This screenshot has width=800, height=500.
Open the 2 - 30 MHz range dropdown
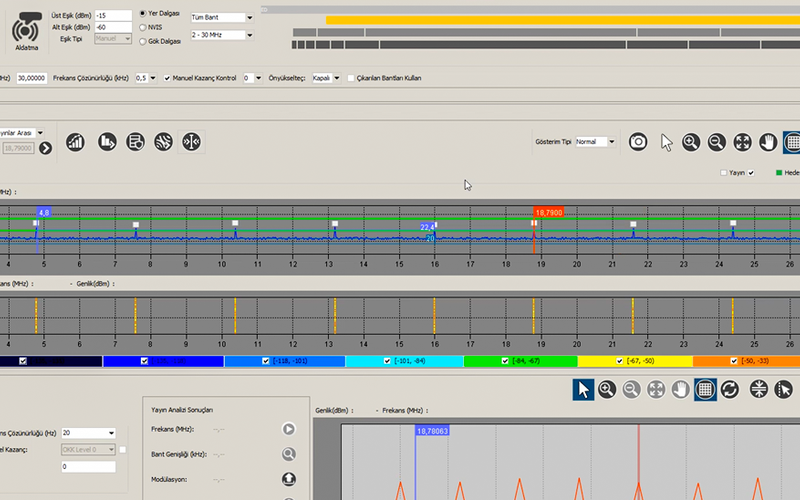pyautogui.click(x=222, y=35)
